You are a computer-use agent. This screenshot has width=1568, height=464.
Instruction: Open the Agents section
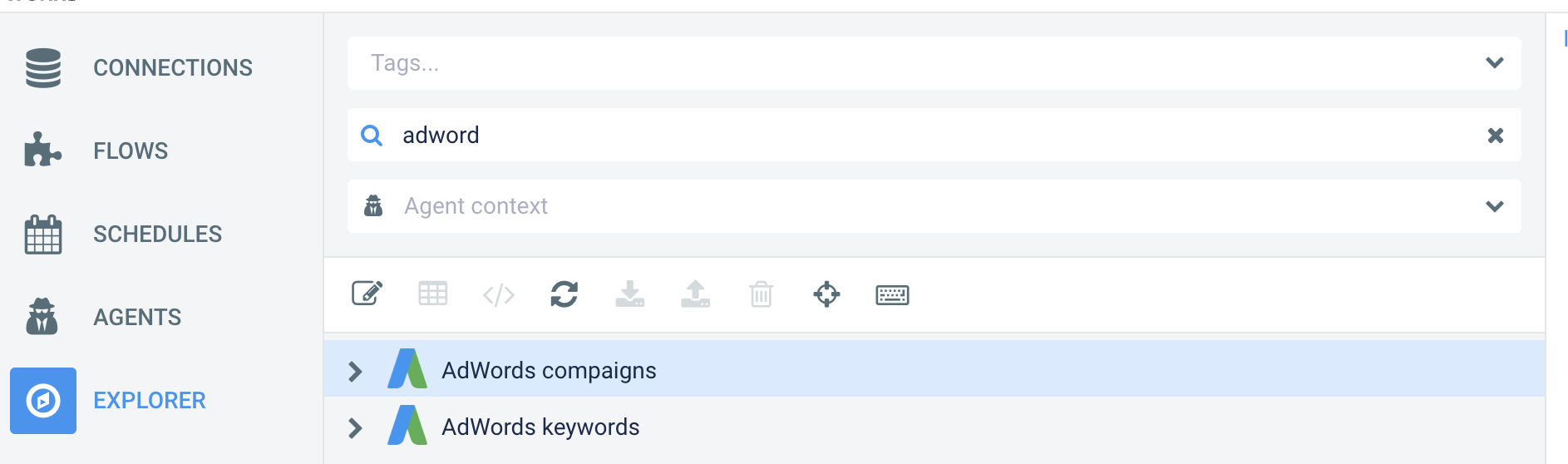pos(103,317)
